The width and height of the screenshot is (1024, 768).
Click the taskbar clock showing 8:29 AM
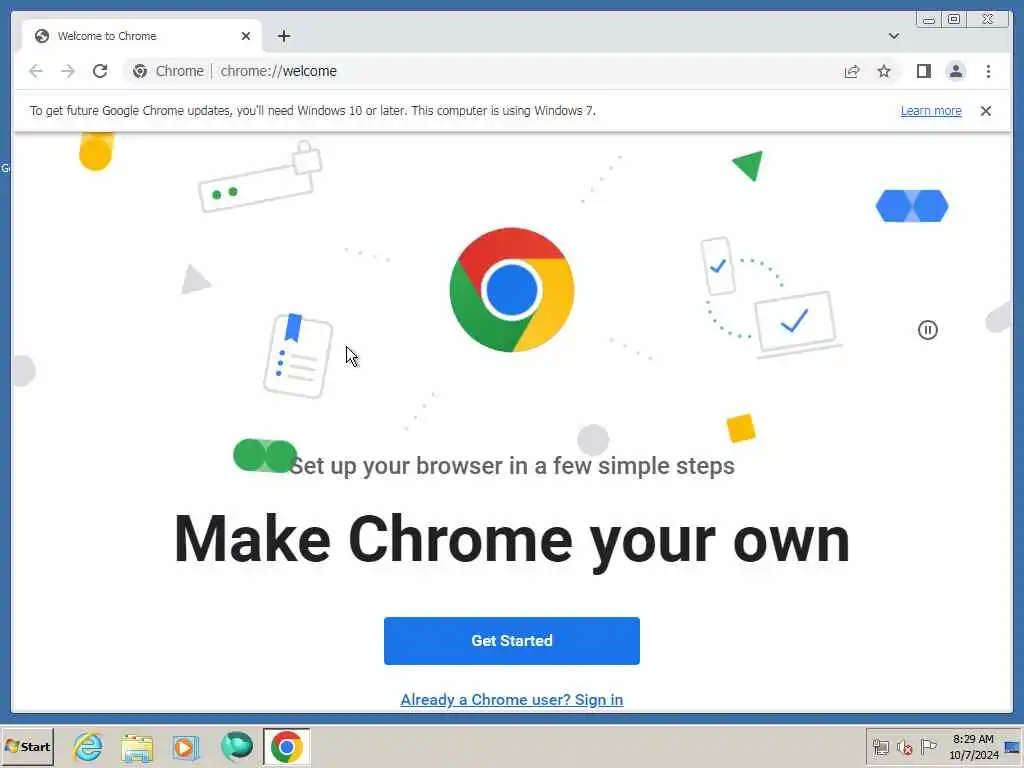coord(973,746)
